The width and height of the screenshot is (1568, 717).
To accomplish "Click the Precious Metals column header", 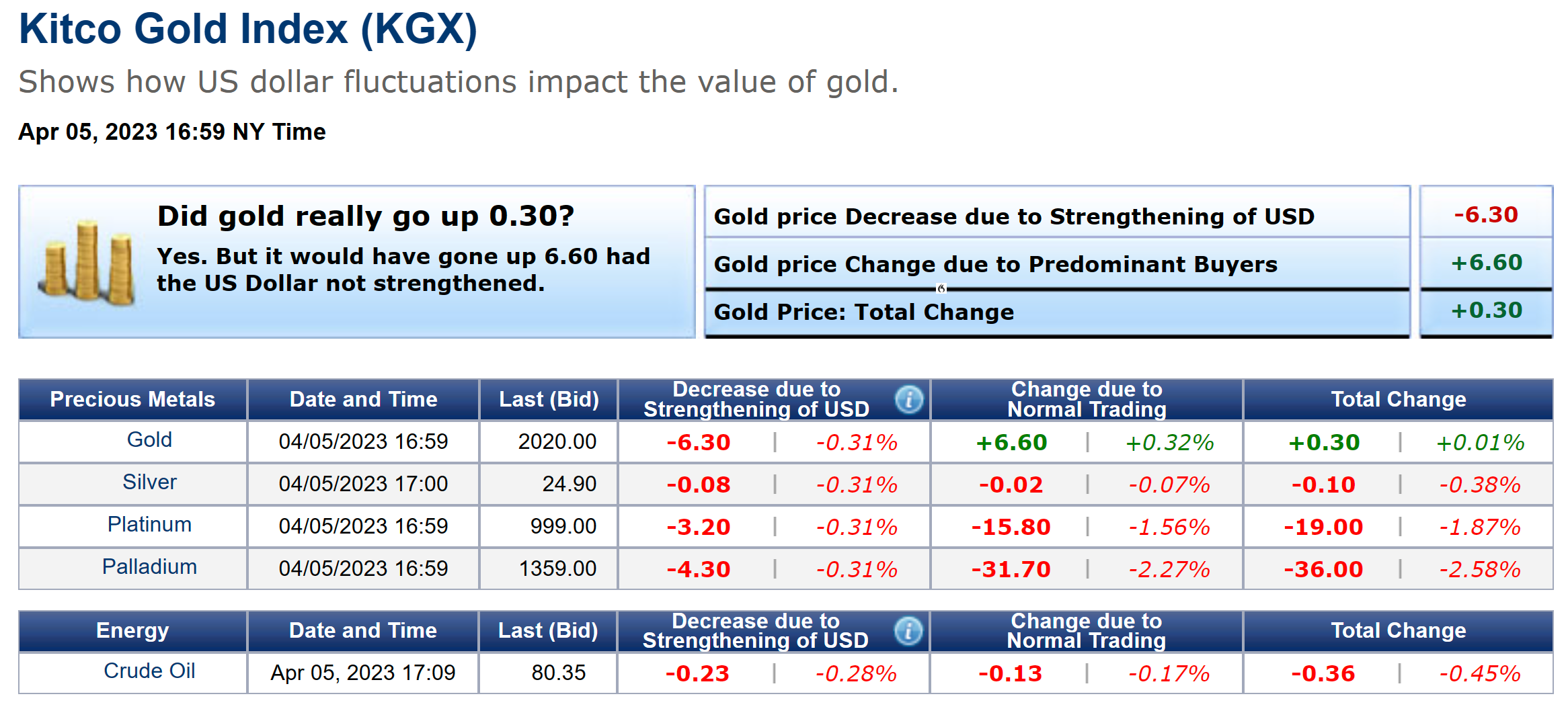I will coord(132,399).
